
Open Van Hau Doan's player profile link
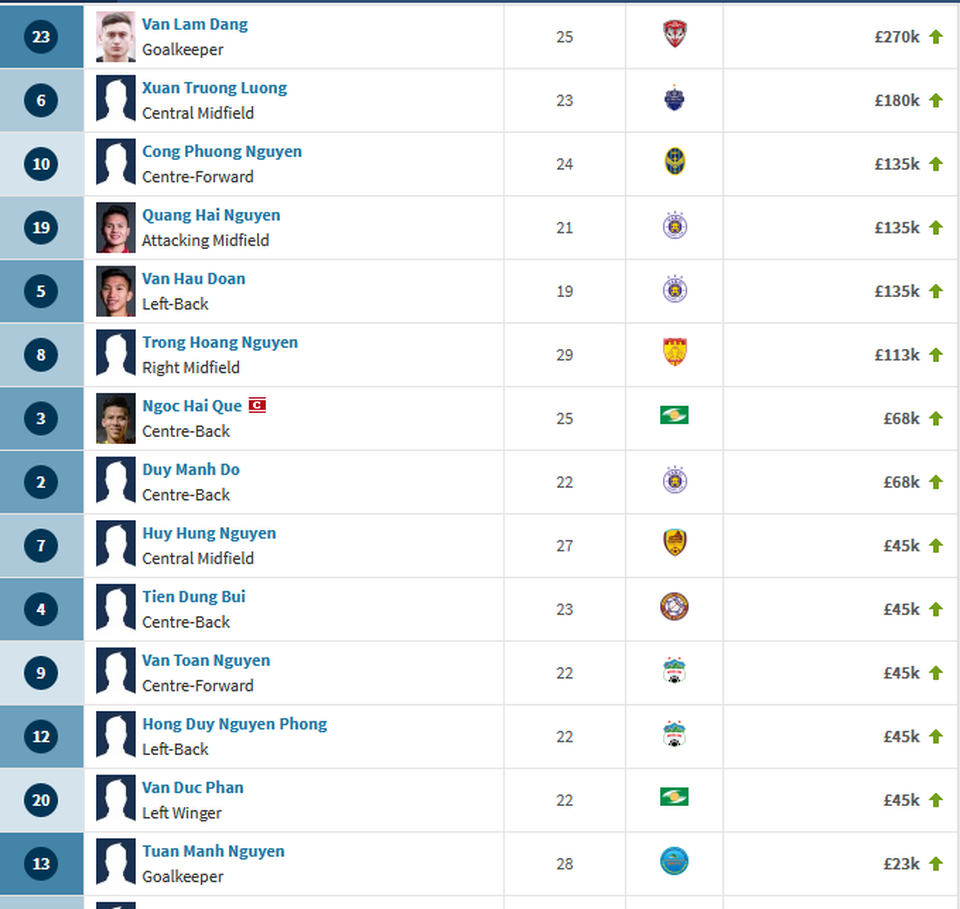tap(193, 279)
